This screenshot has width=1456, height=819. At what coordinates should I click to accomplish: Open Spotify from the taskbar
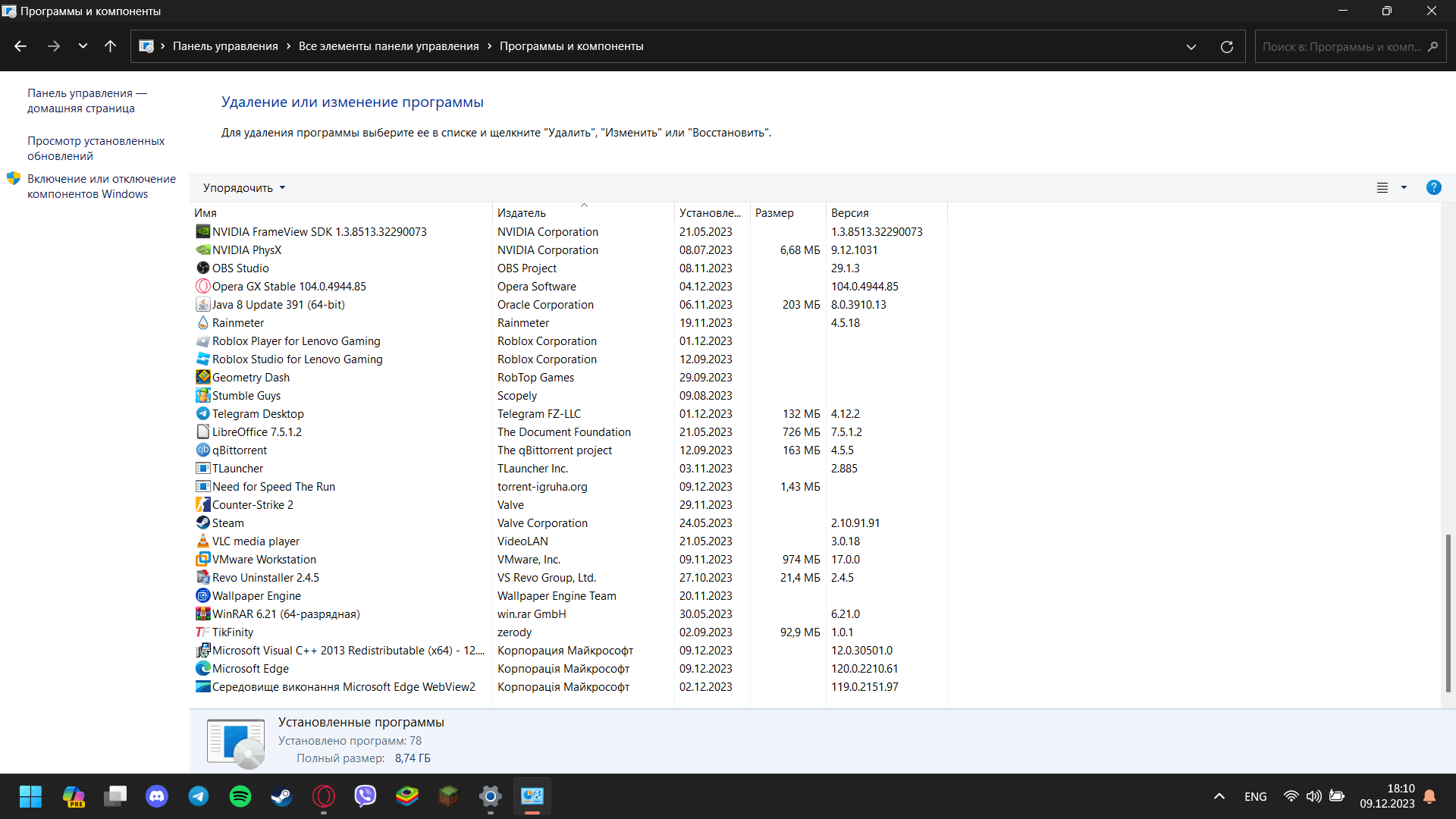point(240,796)
